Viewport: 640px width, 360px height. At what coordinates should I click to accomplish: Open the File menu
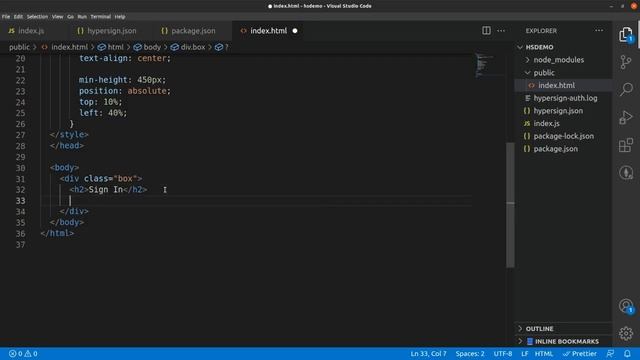click(x=6, y=17)
